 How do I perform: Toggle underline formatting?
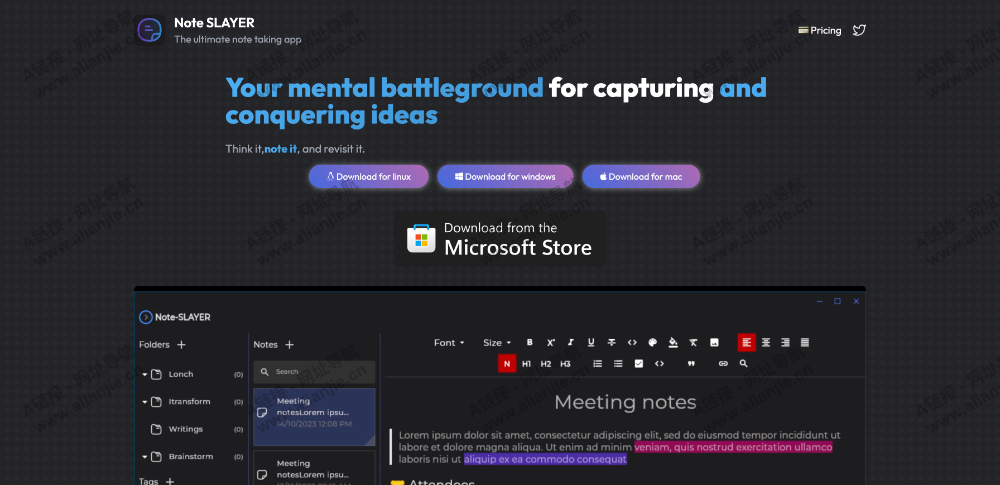[x=591, y=343]
